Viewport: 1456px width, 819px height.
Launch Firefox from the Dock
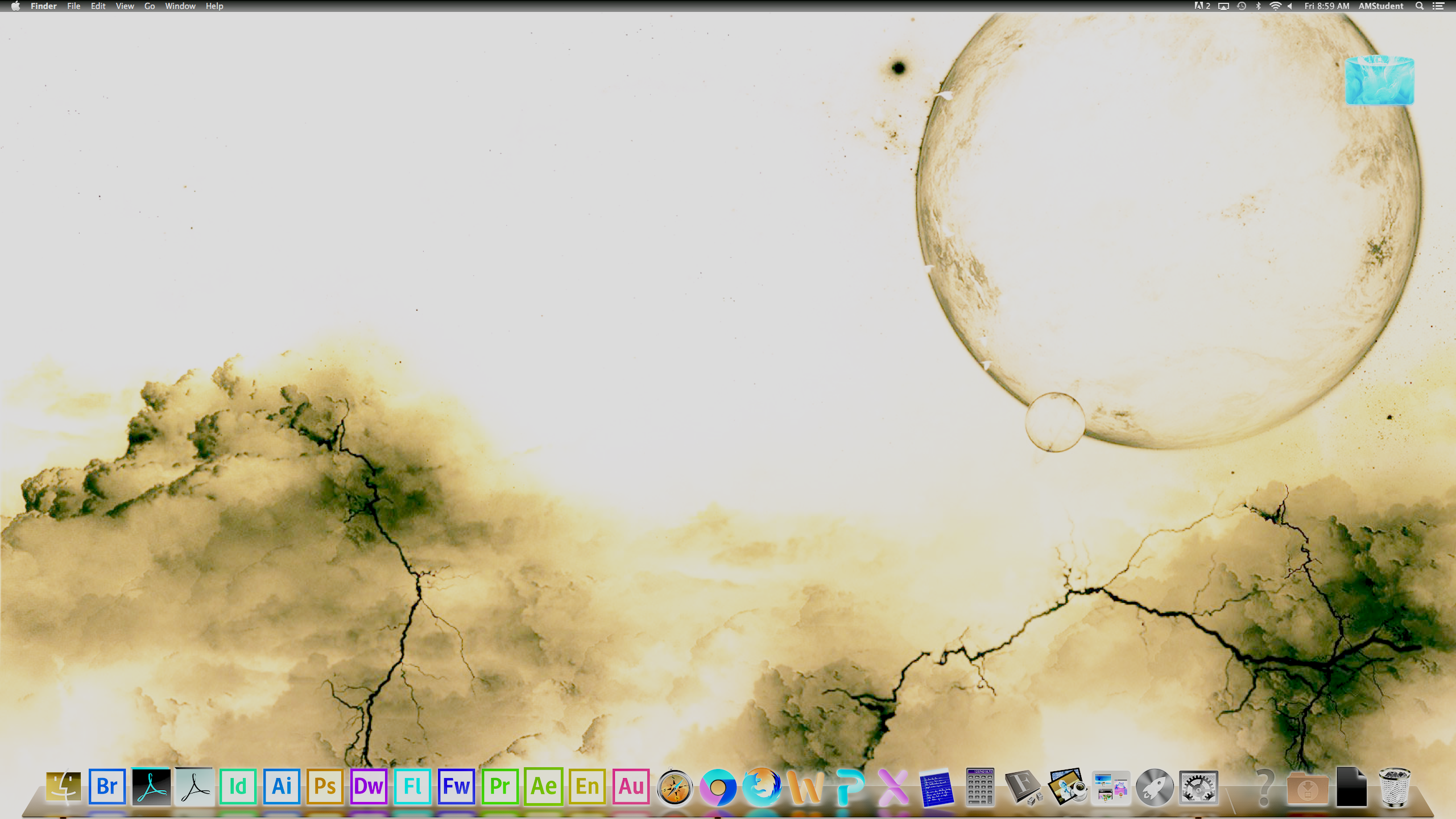[762, 787]
